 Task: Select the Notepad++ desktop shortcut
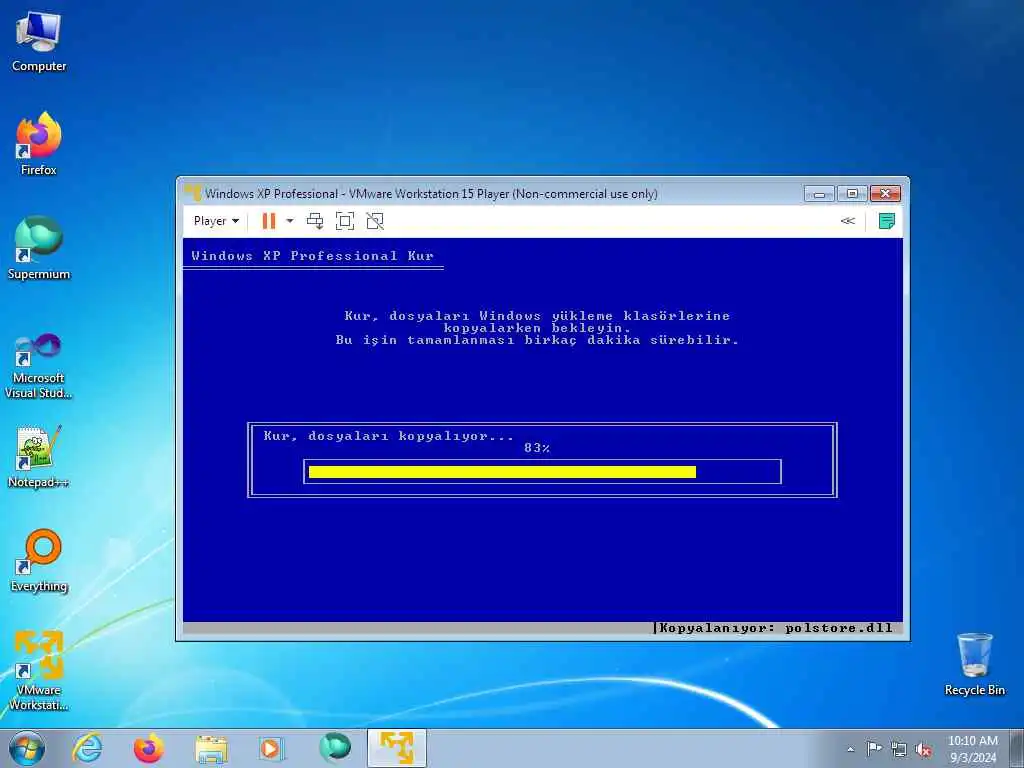[x=39, y=456]
